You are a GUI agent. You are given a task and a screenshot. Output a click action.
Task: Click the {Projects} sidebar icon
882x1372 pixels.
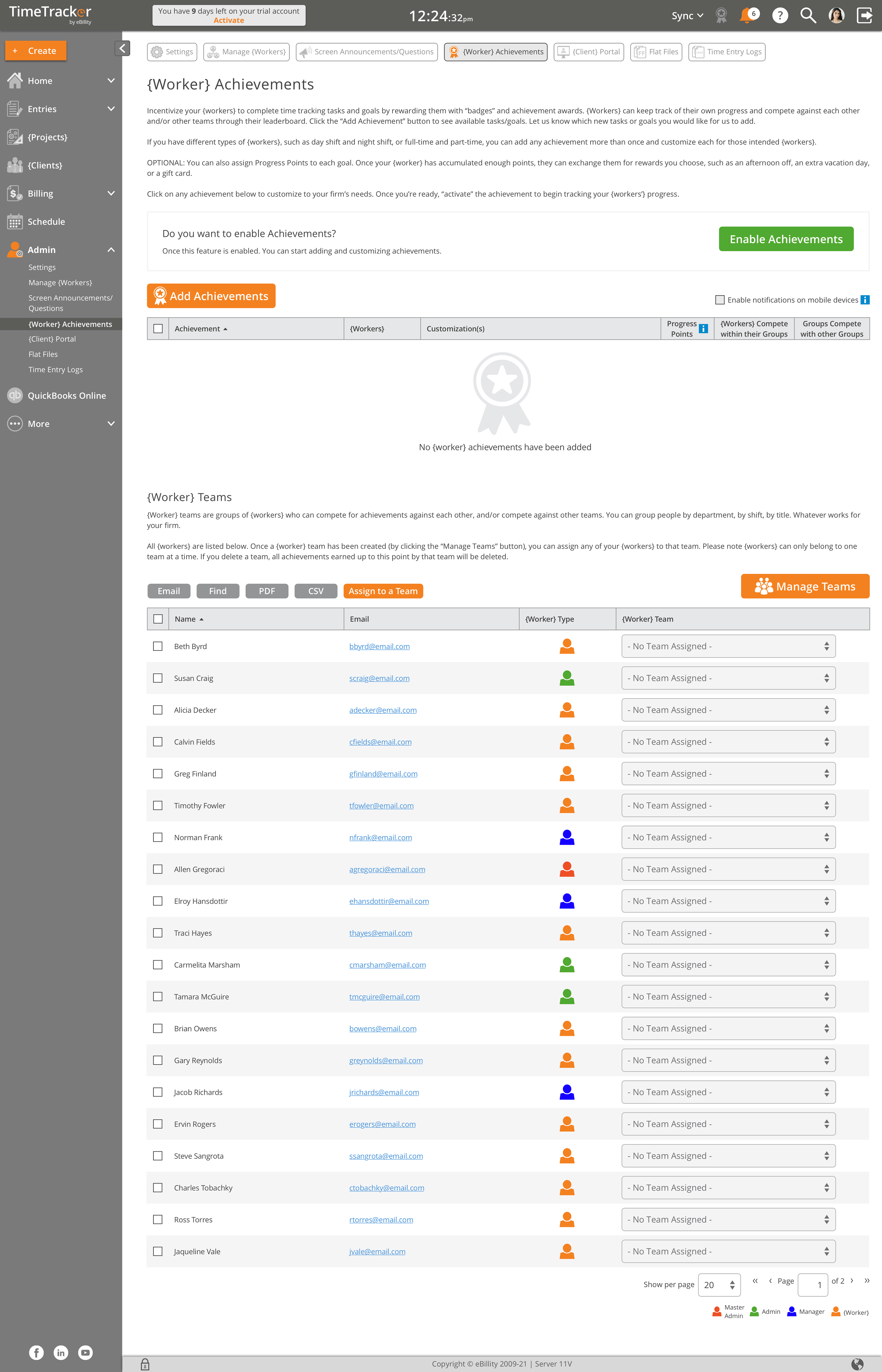[x=15, y=137]
